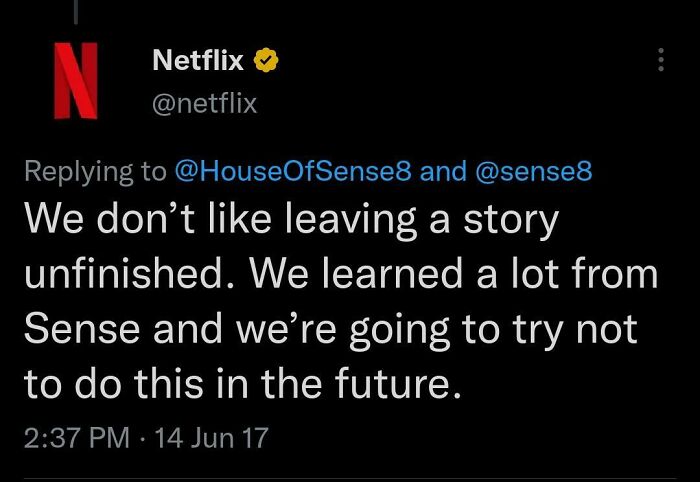700x482 pixels.
Task: Open the Netflix display name profile link
Action: [x=197, y=61]
